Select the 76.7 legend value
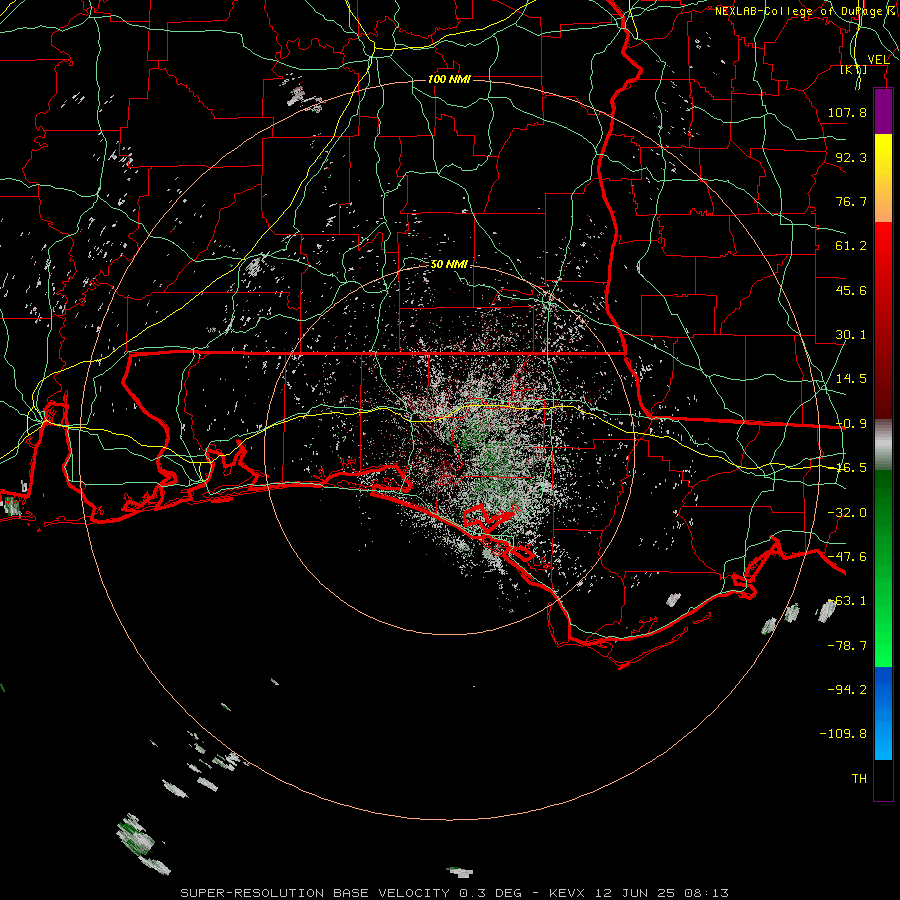Image resolution: width=900 pixels, height=900 pixels. point(851,201)
